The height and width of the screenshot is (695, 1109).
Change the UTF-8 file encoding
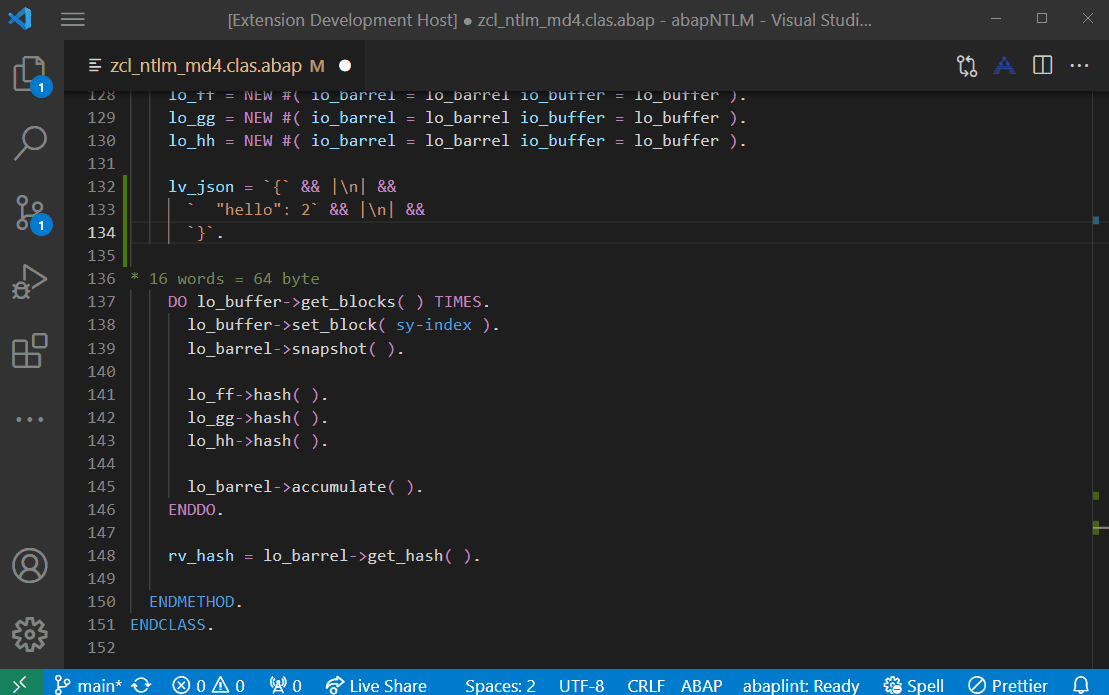(x=581, y=685)
